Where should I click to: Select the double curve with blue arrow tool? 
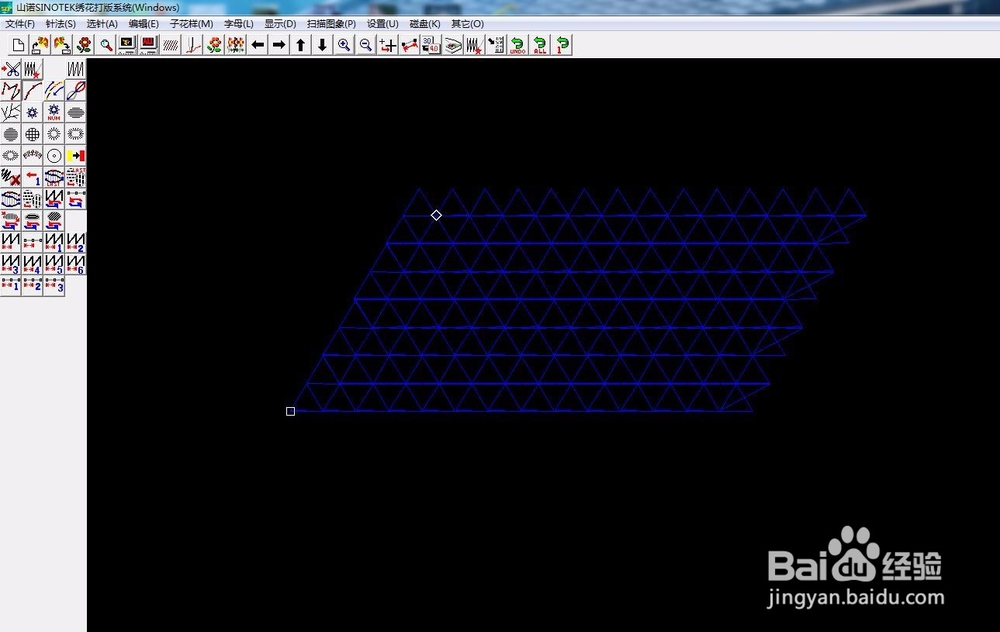click(54, 91)
